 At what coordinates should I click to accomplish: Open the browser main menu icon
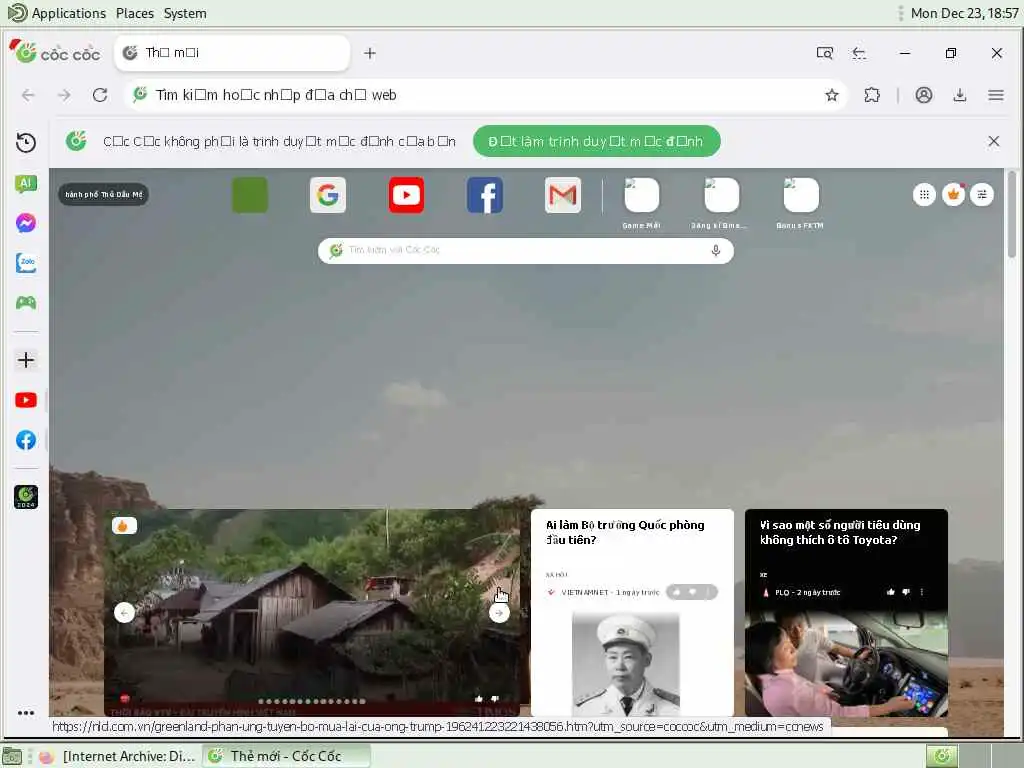[x=995, y=95]
